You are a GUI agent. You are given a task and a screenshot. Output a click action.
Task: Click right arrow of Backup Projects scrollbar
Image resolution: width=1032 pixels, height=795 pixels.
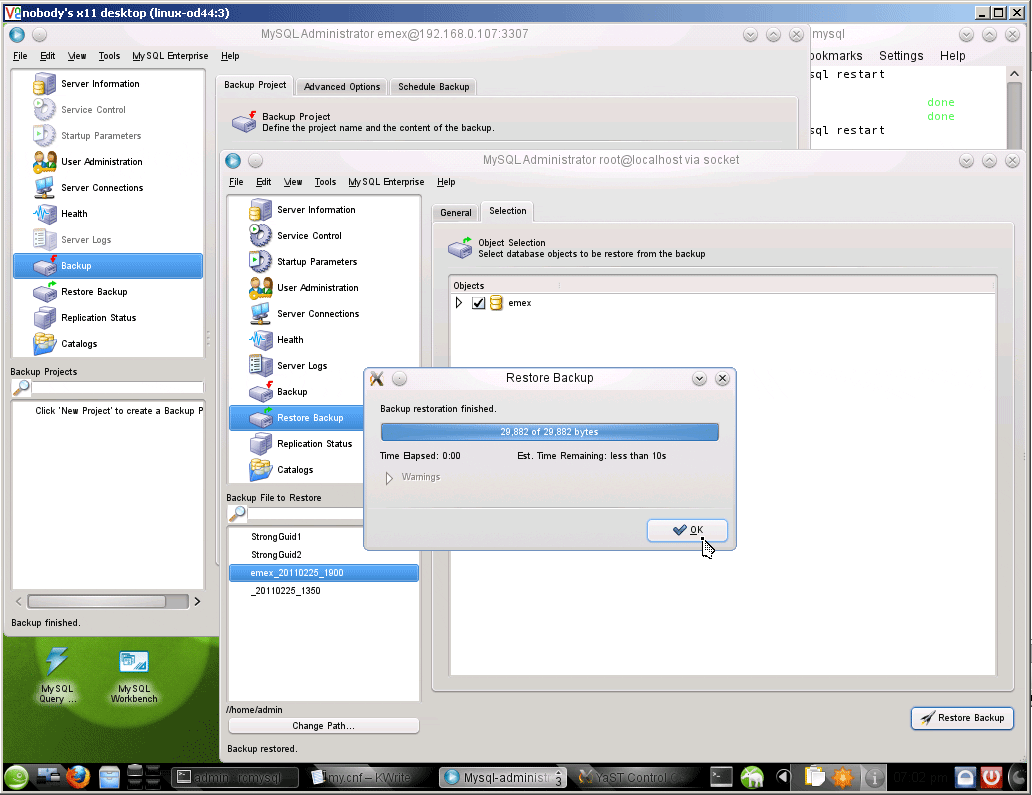pos(197,601)
